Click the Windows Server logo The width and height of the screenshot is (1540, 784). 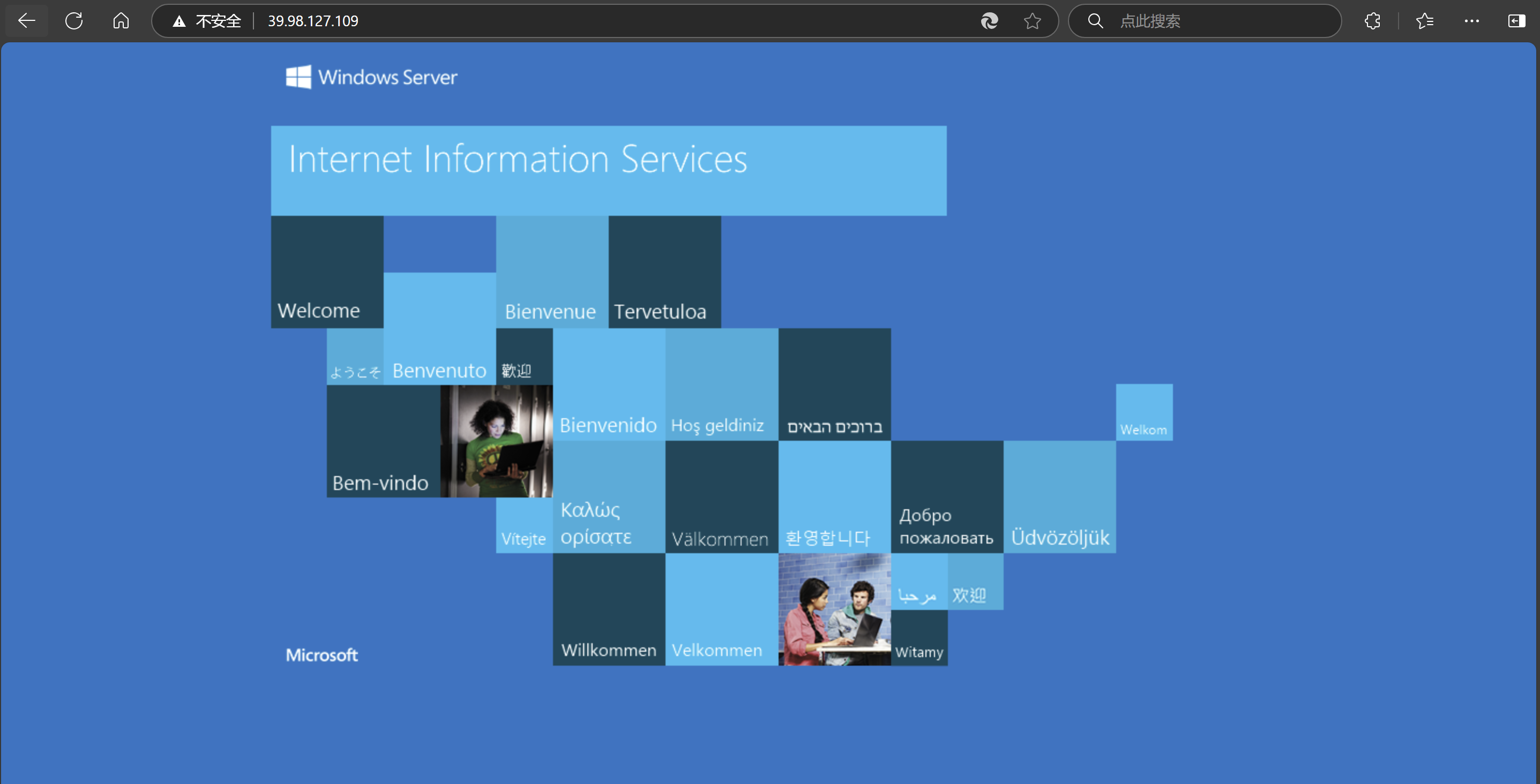coord(371,77)
